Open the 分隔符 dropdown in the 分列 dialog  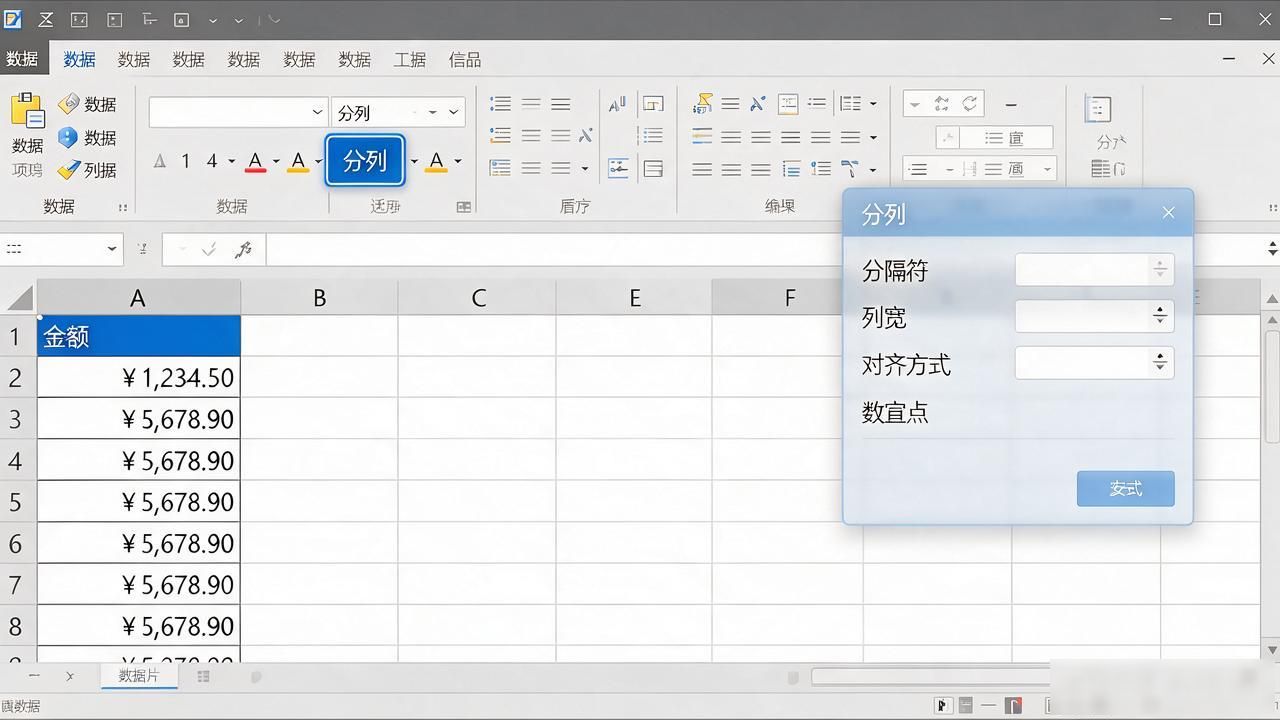[x=1094, y=269]
